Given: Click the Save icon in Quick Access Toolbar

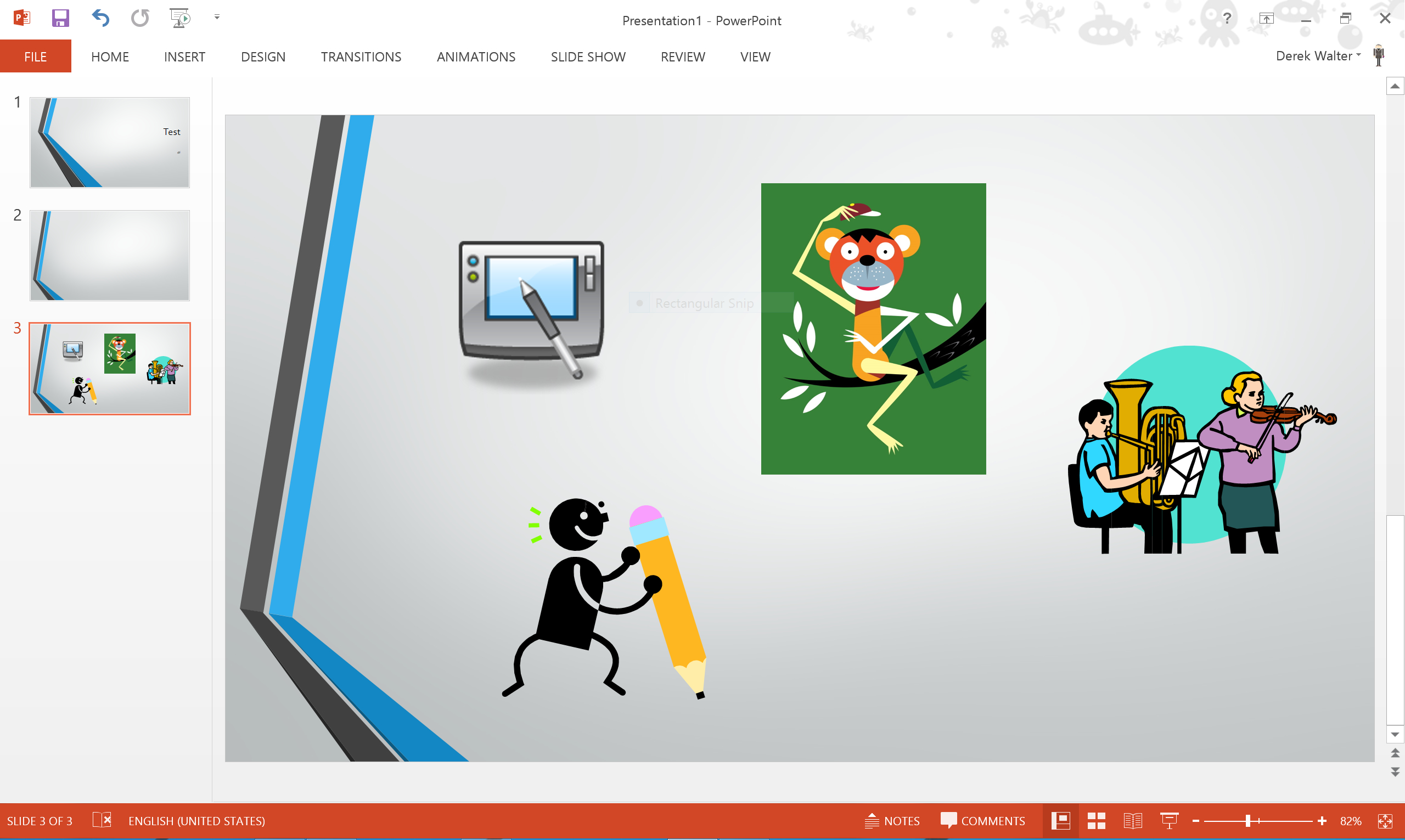Looking at the screenshot, I should pos(59,17).
